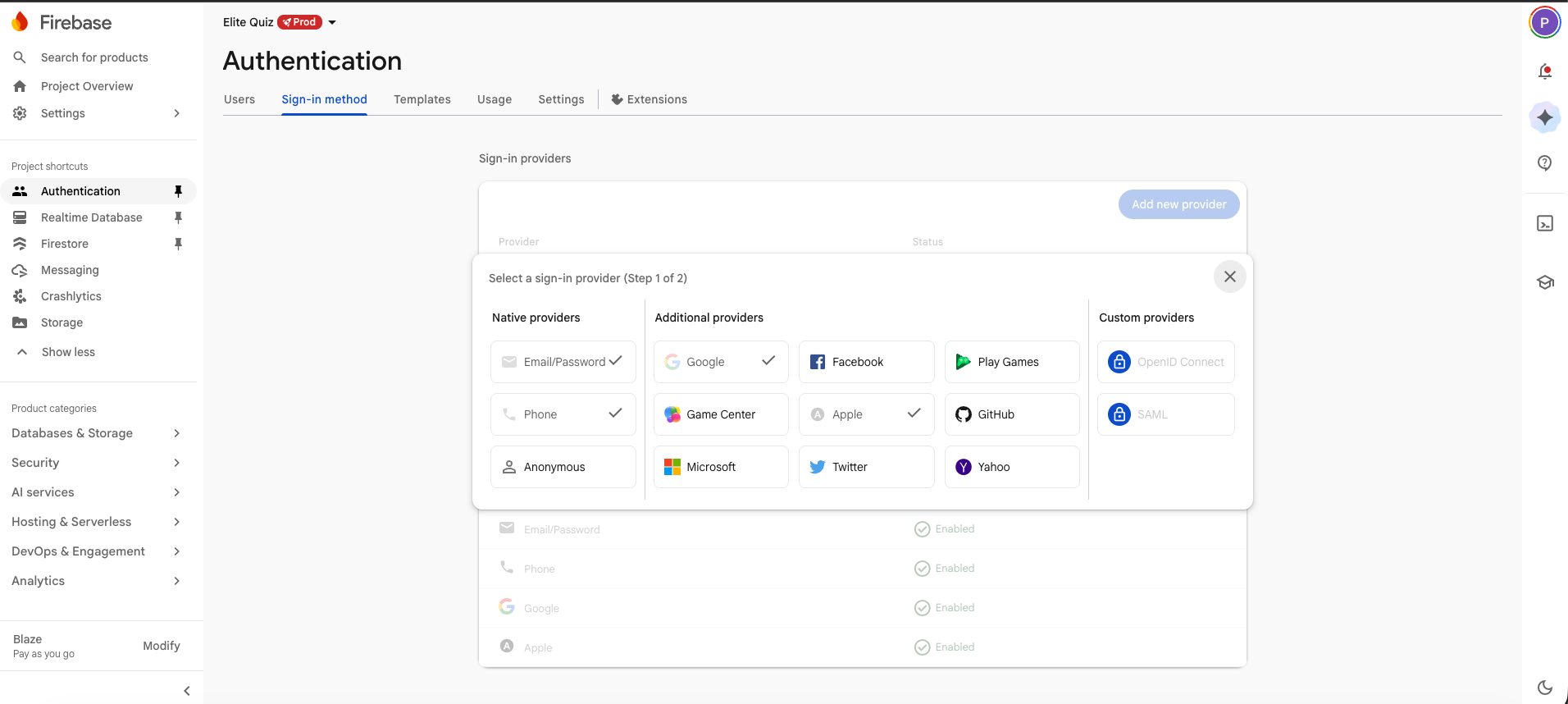
Task: Select the Apple additional provider card
Action: point(866,414)
